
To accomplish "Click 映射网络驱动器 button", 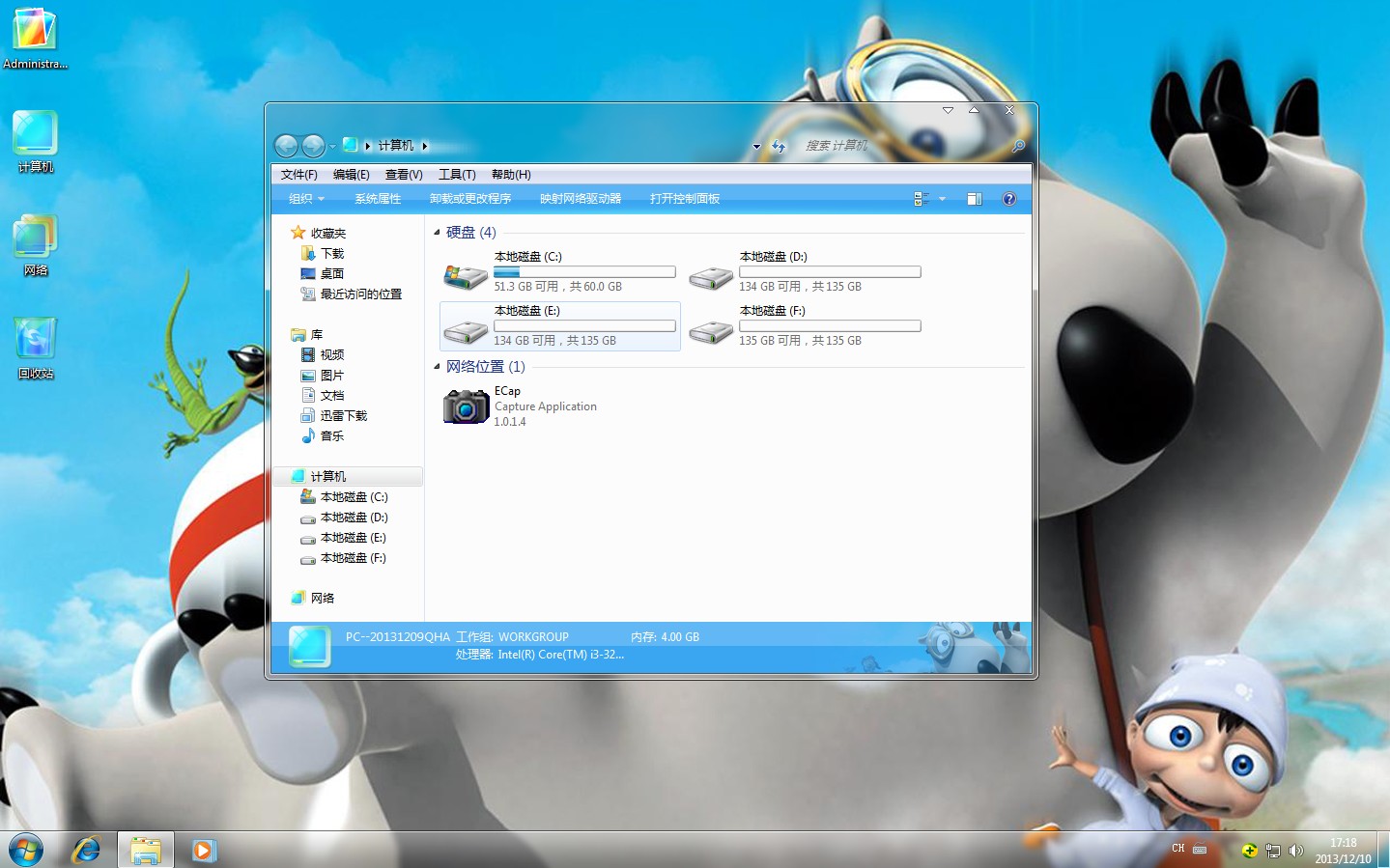I will click(581, 199).
